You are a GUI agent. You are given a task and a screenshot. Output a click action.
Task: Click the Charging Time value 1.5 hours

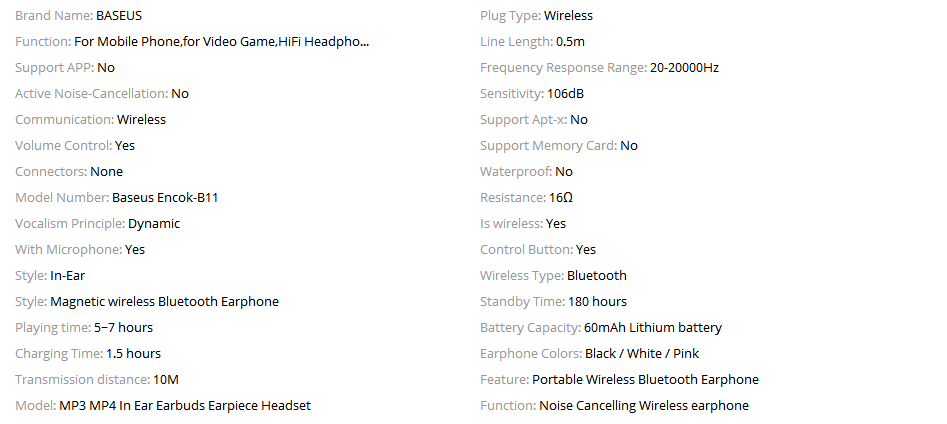133,354
